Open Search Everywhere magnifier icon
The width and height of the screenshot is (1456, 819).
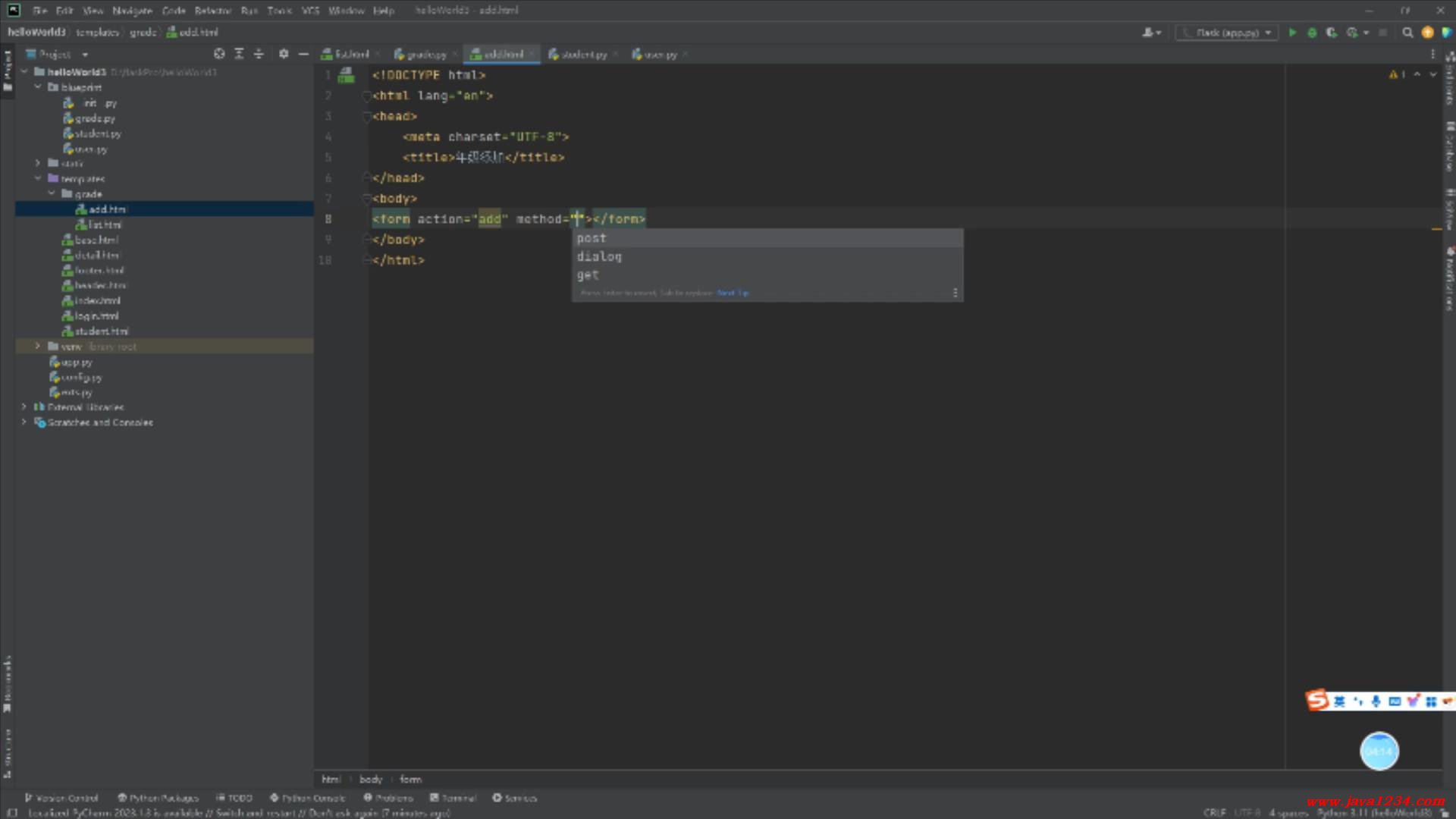pos(1407,33)
